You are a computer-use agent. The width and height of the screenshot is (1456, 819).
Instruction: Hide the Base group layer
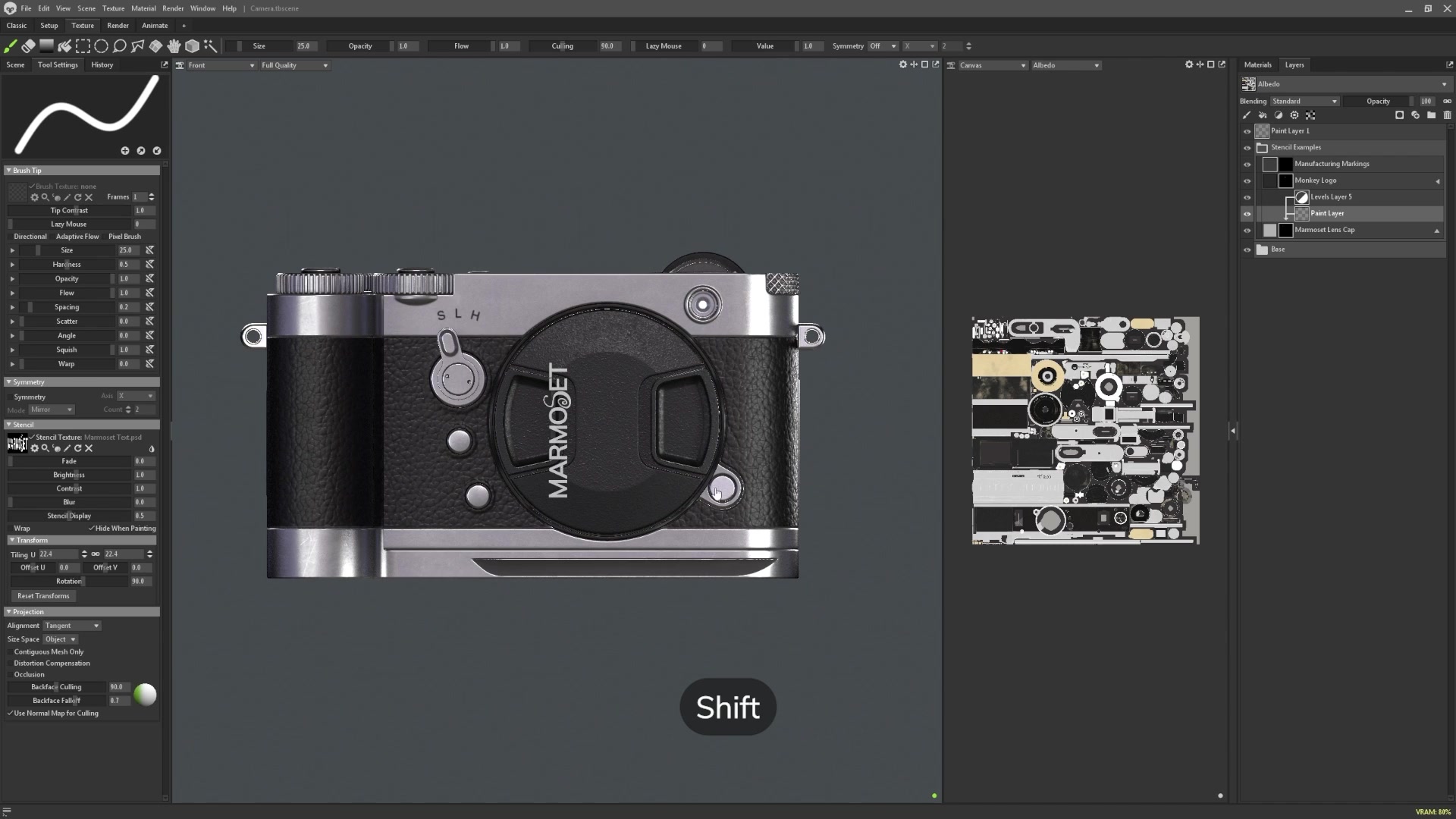[1247, 249]
